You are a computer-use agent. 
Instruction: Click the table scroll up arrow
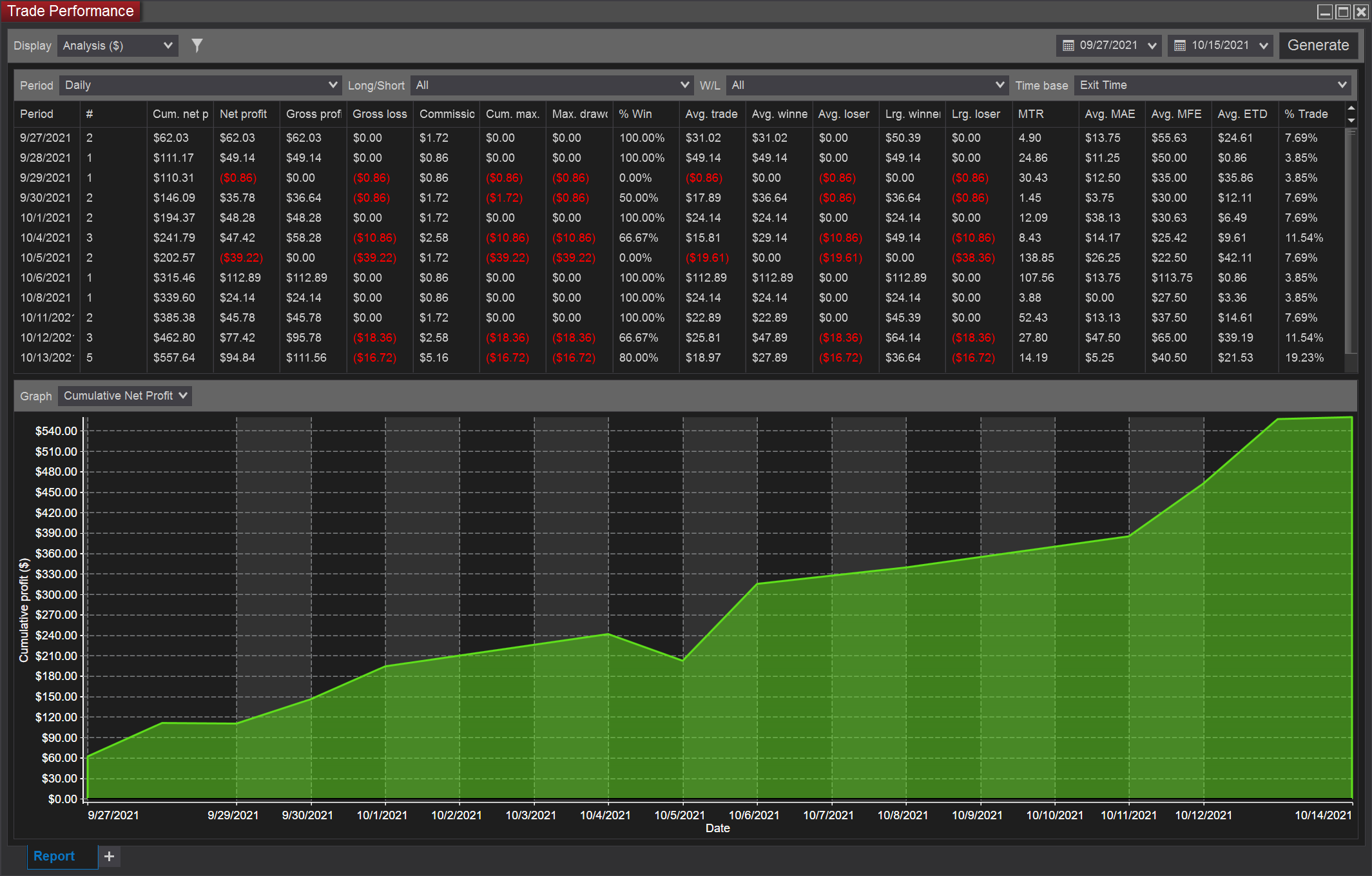[x=1351, y=108]
